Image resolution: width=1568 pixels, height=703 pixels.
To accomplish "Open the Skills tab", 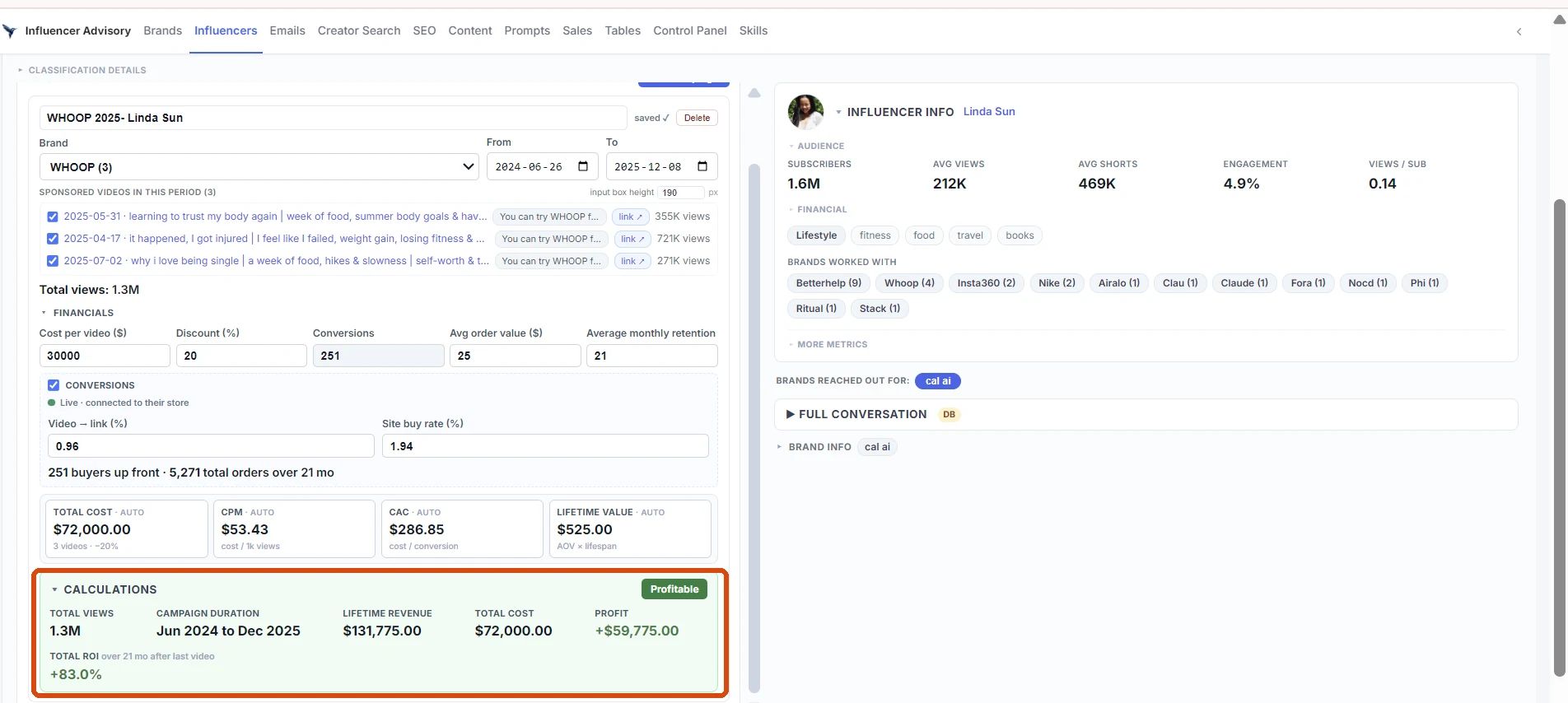I will (x=754, y=30).
